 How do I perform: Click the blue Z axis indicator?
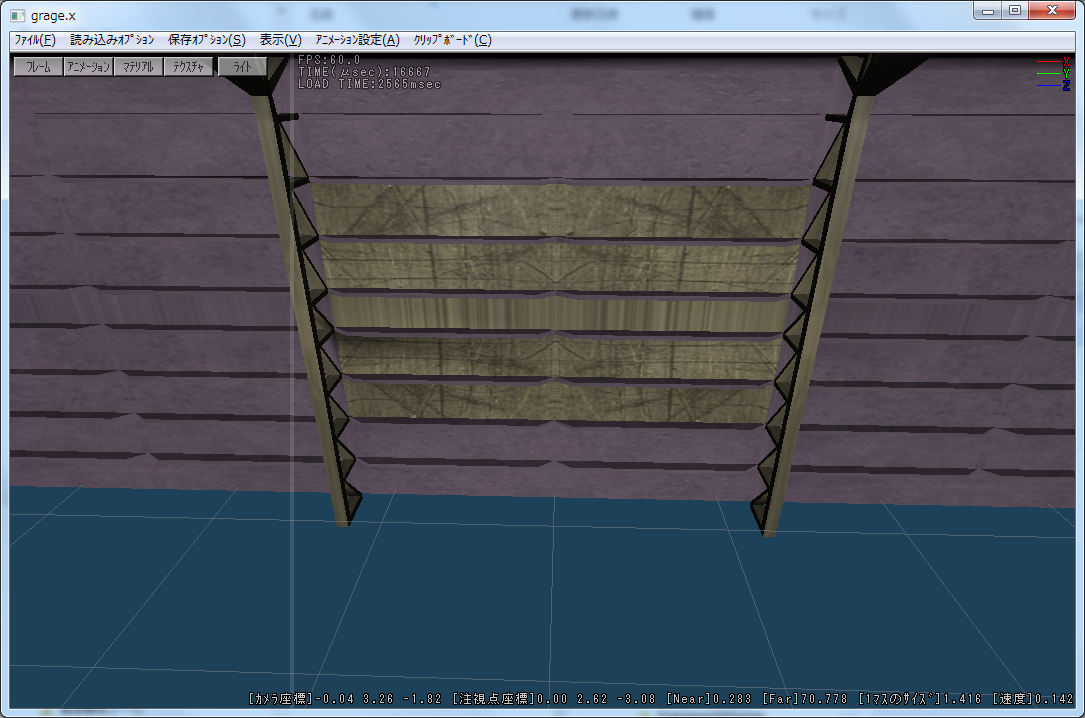click(x=1066, y=86)
